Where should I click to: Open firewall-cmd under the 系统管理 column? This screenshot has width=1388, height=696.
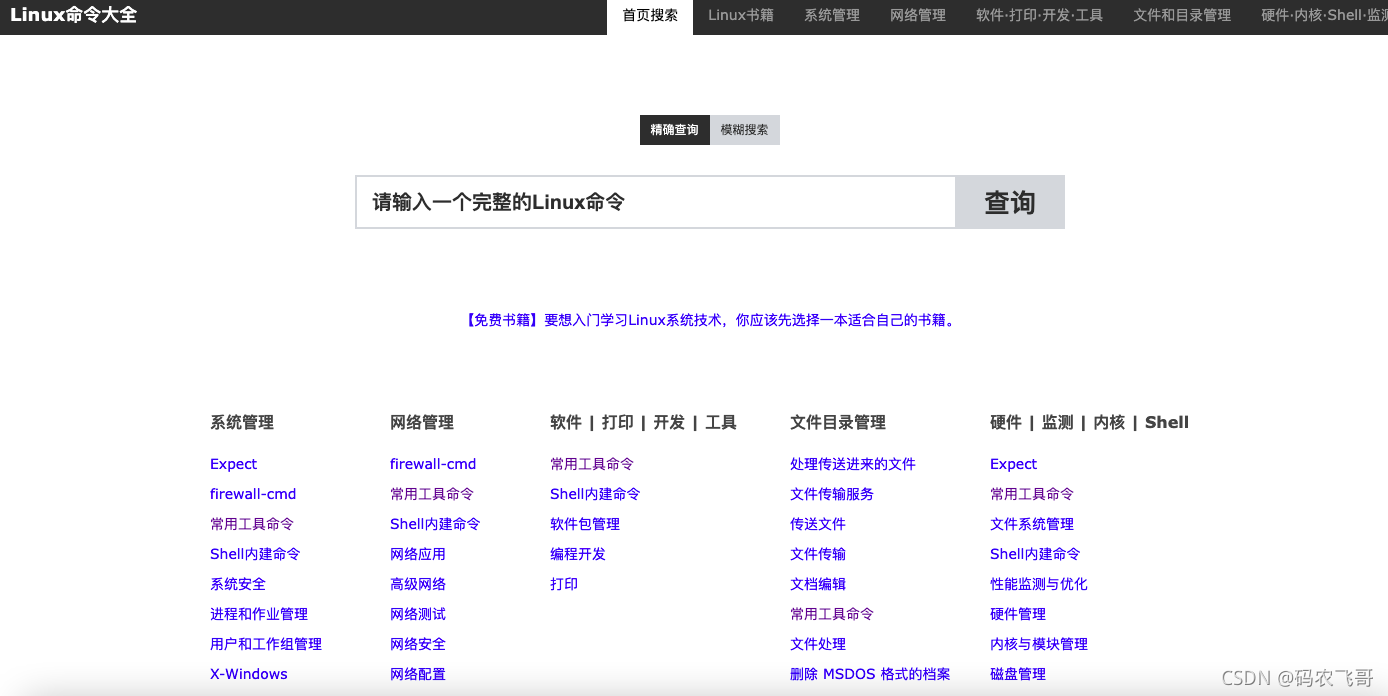tap(253, 494)
